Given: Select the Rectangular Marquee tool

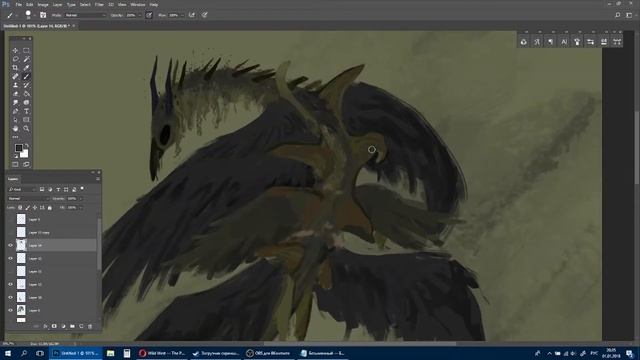Looking at the screenshot, I should click(x=26, y=51).
